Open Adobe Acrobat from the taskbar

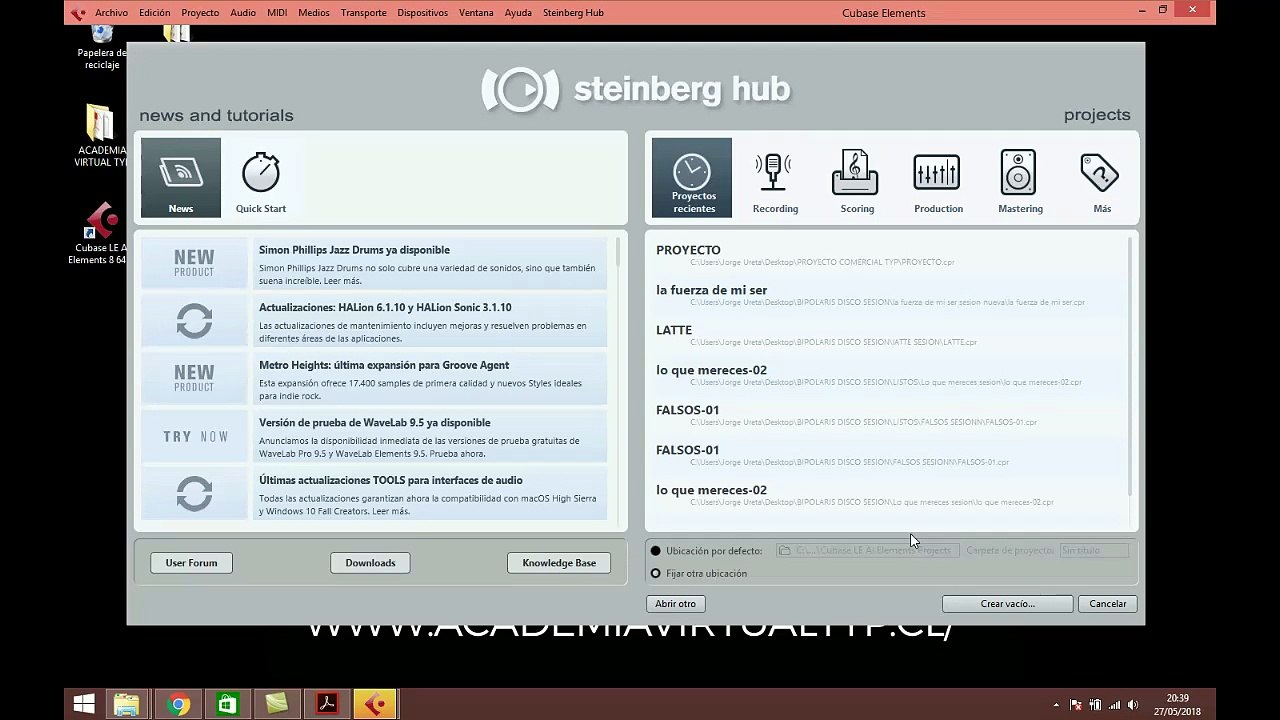click(327, 705)
